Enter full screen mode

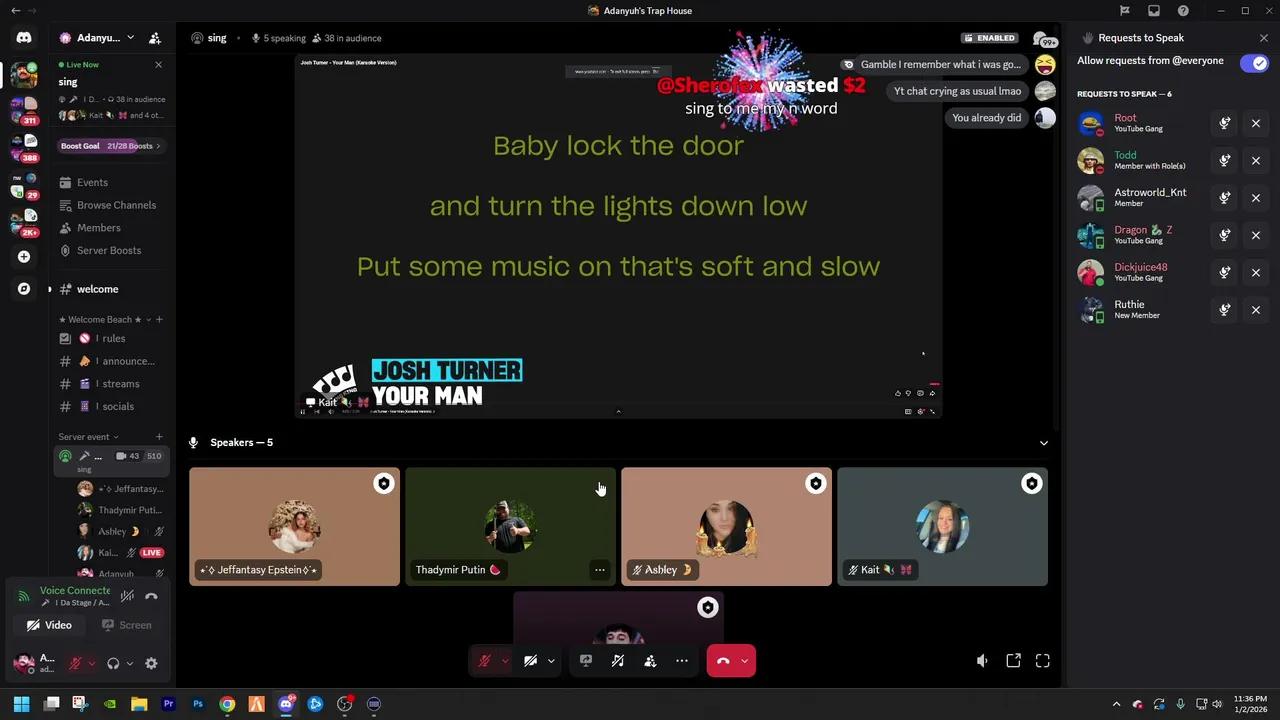(x=1043, y=661)
